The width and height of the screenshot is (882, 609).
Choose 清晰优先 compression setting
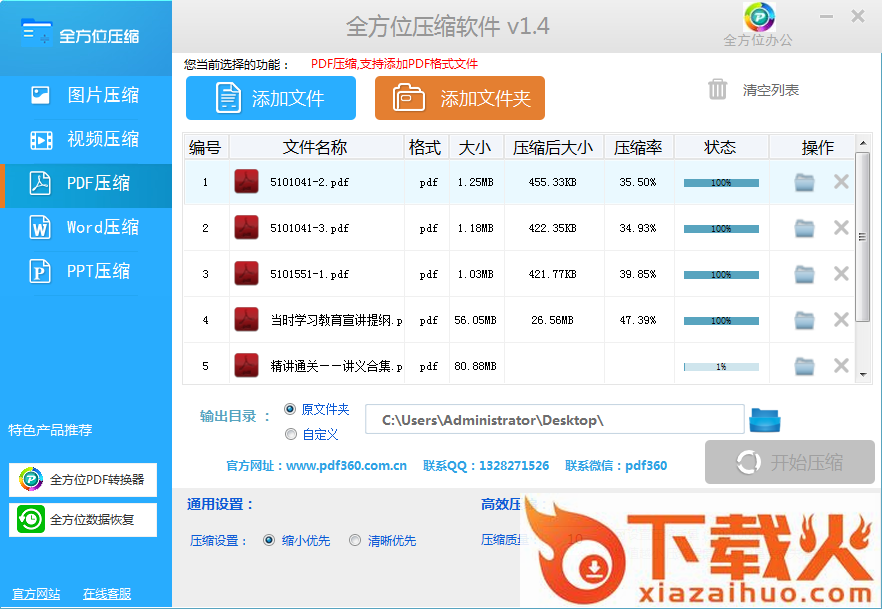pos(355,540)
